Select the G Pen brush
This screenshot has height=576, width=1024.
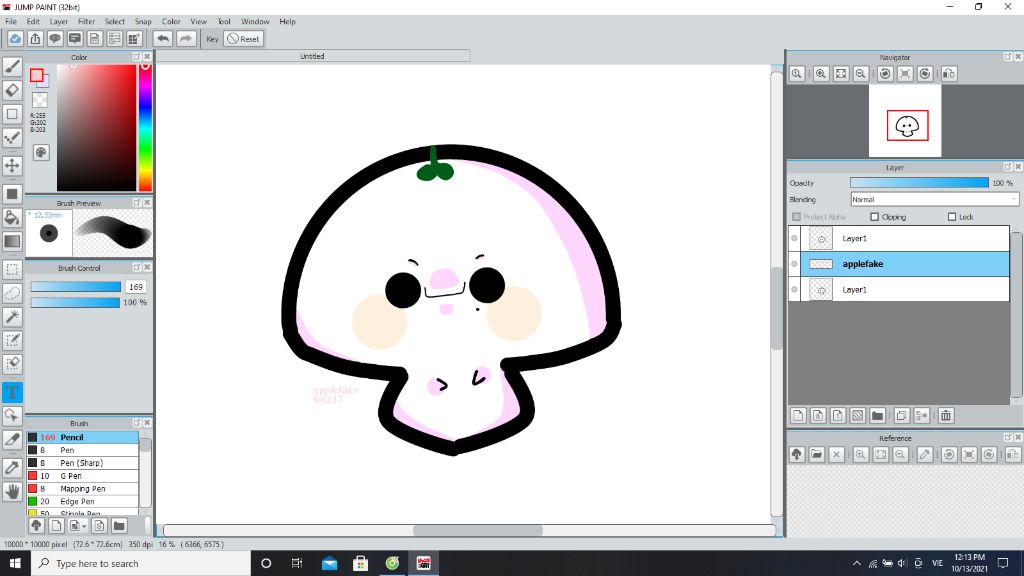(82, 476)
